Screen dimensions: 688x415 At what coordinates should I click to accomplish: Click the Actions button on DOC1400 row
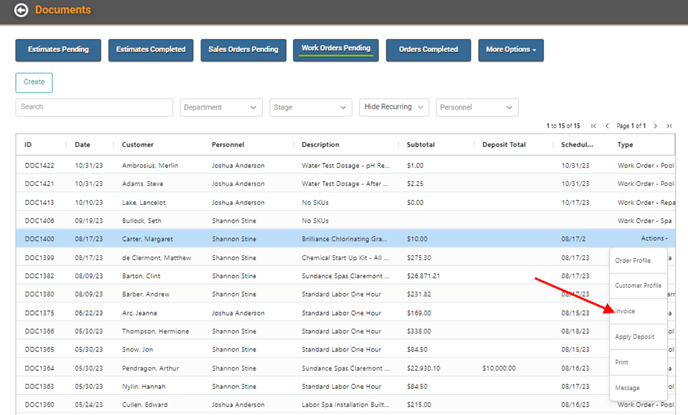[654, 238]
